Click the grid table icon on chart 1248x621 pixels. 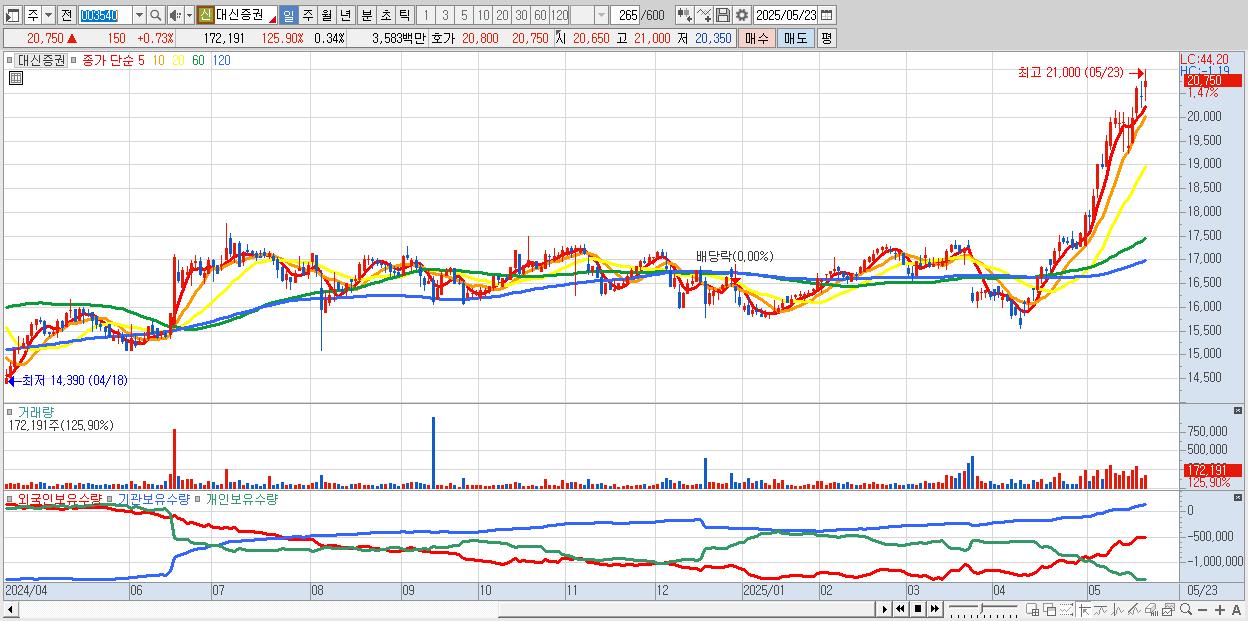tap(16, 77)
